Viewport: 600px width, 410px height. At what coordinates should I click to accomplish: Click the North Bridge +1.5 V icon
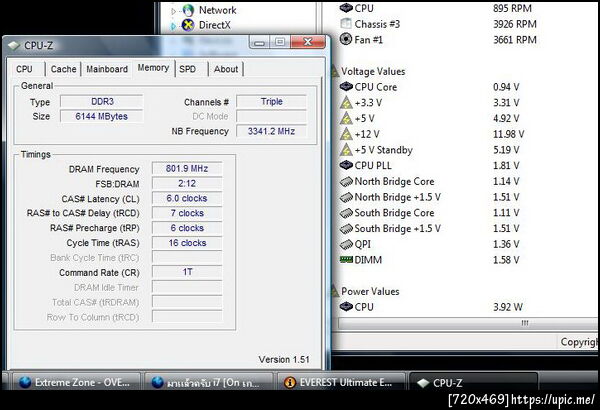pos(346,197)
